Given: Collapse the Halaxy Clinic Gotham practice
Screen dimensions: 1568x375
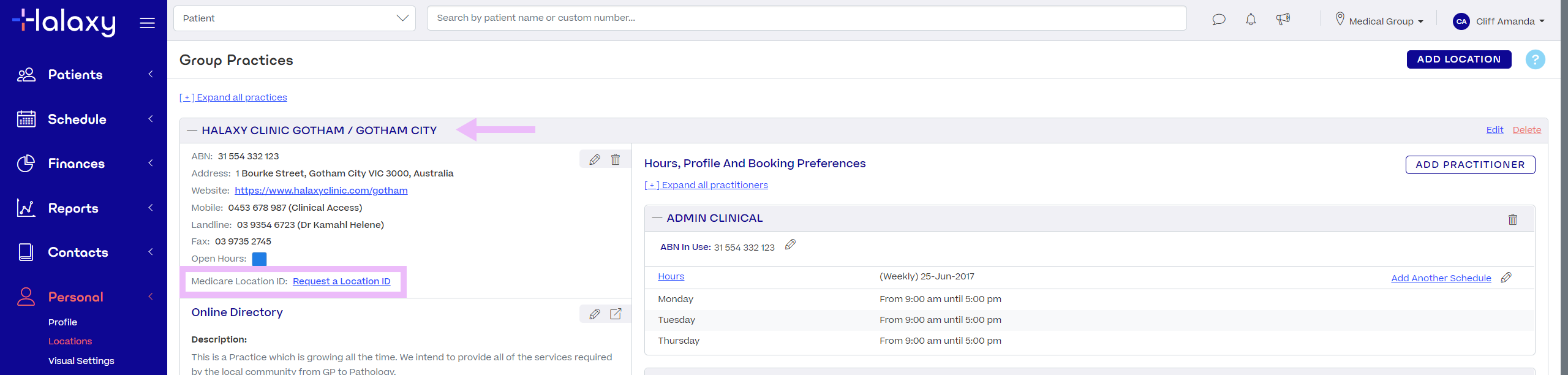Looking at the screenshot, I should [x=192, y=131].
